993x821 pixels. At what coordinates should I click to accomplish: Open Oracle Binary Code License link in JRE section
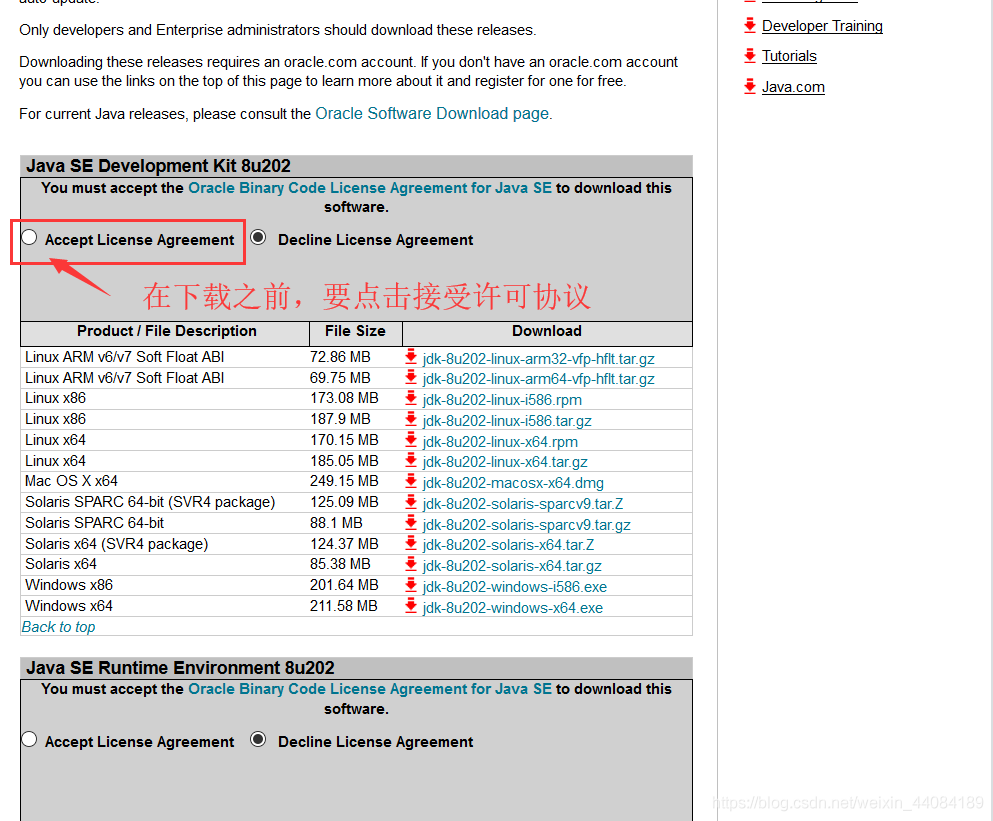coord(370,689)
